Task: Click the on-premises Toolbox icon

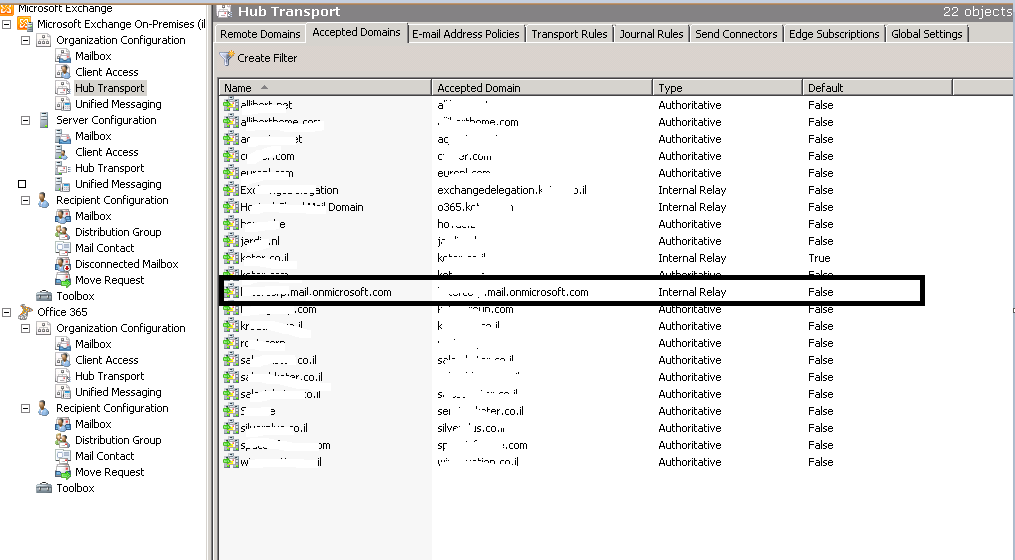Action: click(x=43, y=296)
